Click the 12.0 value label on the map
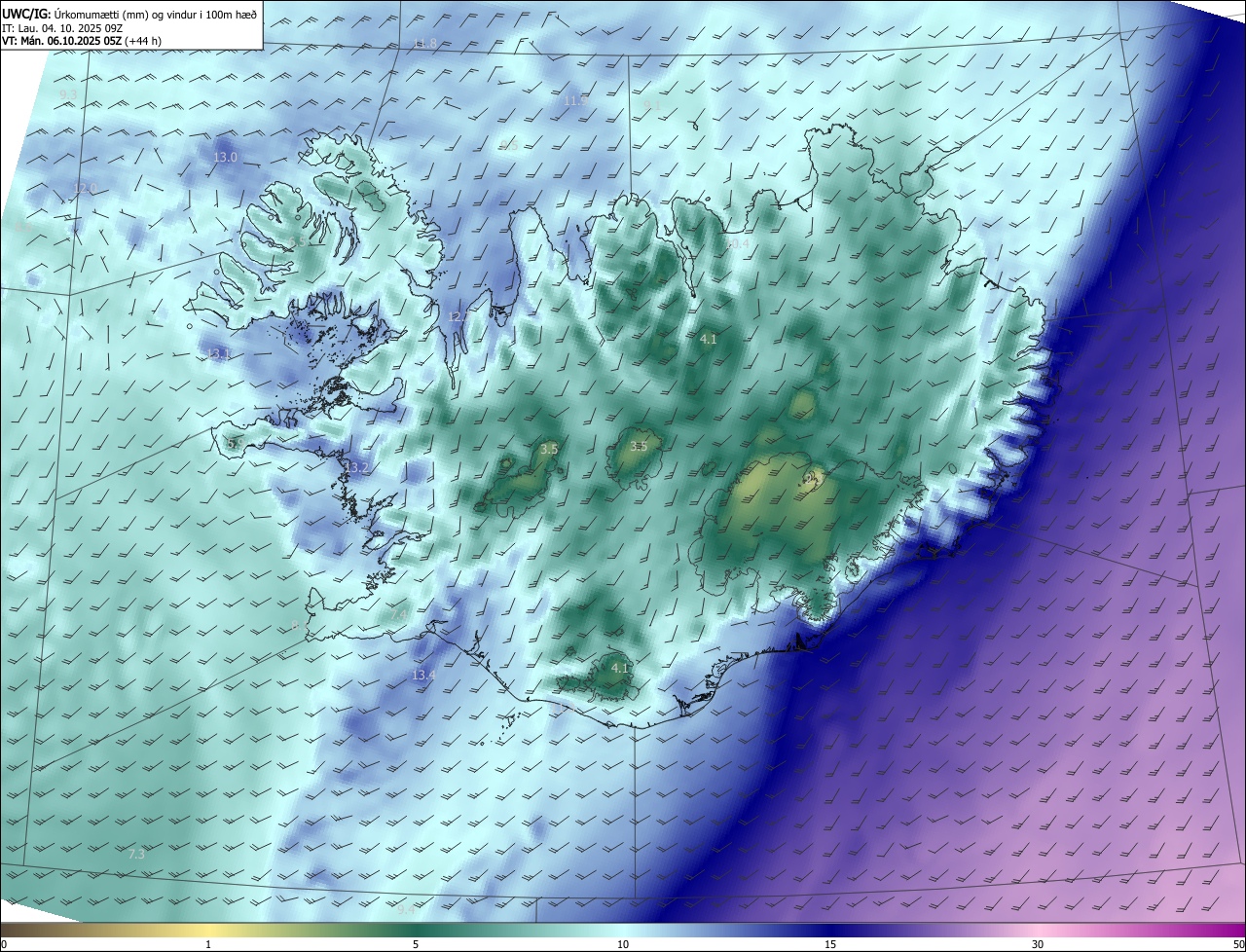The height and width of the screenshot is (952, 1246). (86, 189)
